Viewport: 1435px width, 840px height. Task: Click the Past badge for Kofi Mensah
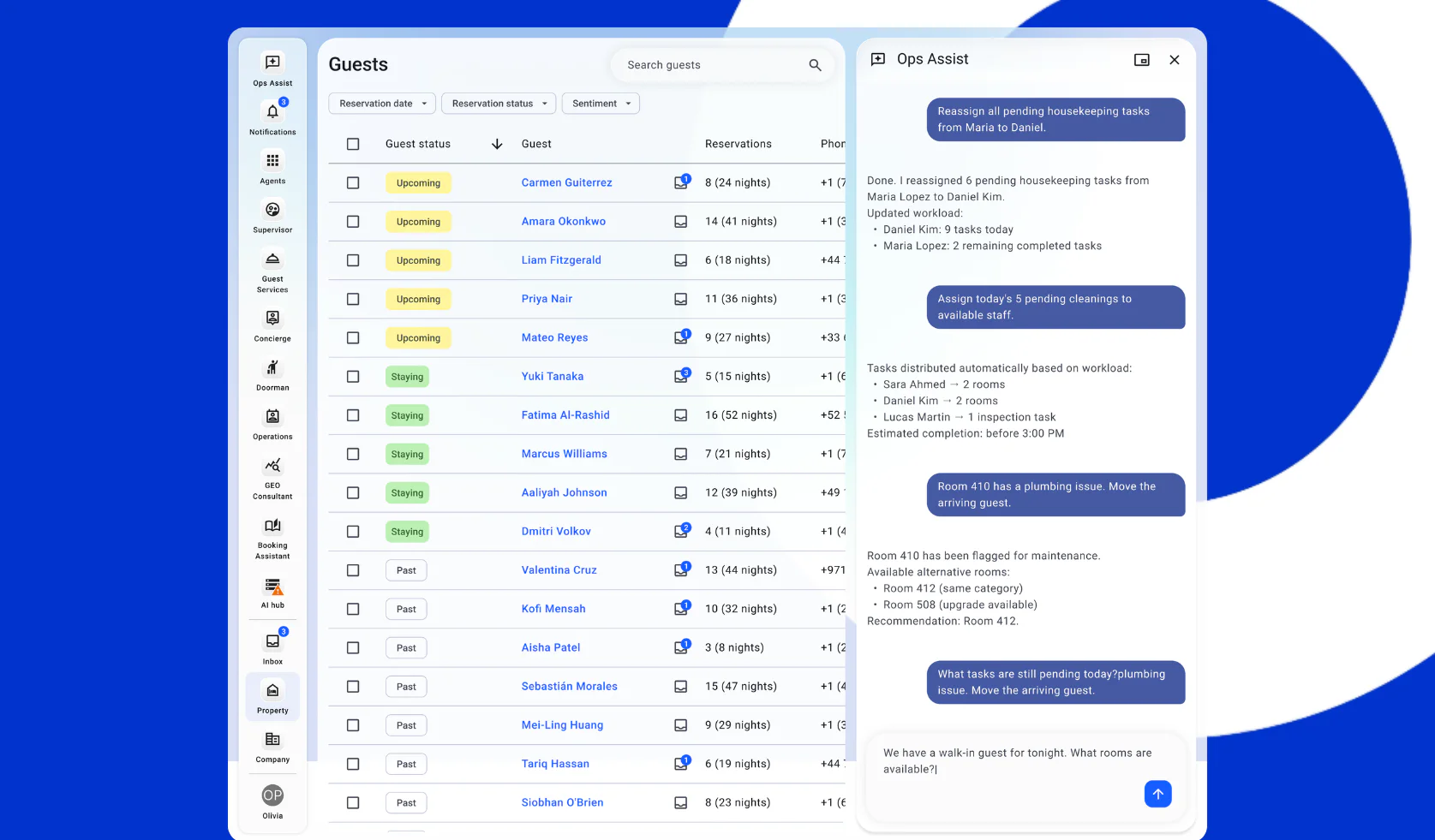click(x=406, y=609)
